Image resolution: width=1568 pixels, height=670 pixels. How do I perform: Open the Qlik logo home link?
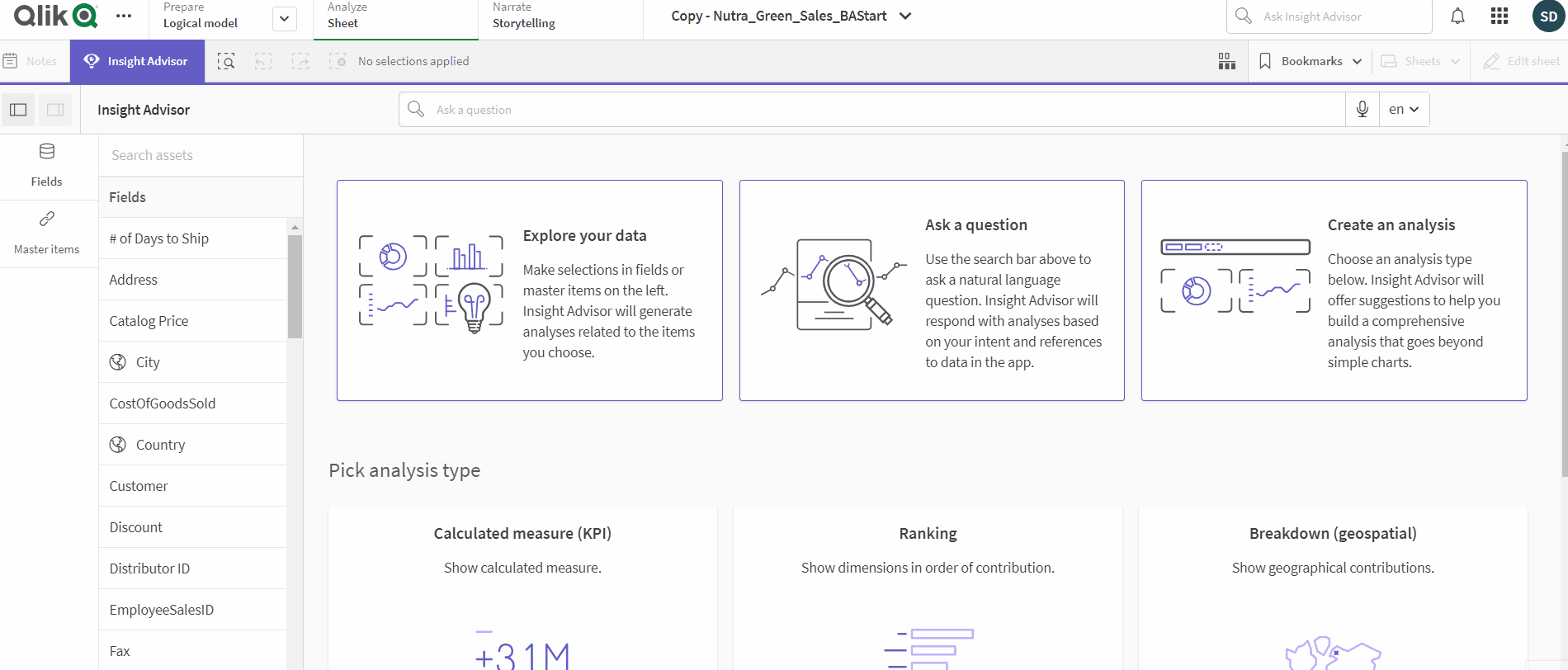pos(55,16)
